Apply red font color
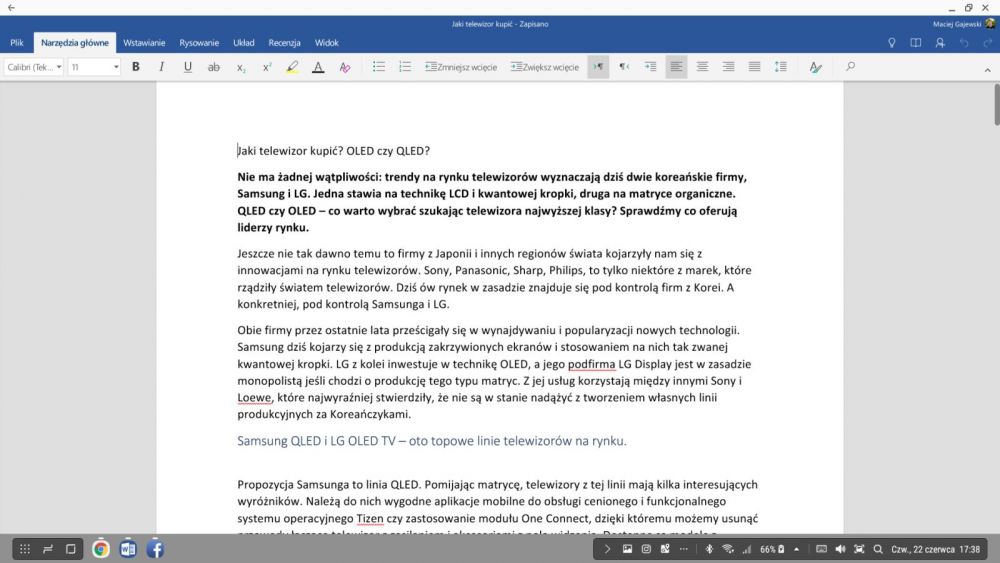 pyautogui.click(x=318, y=67)
